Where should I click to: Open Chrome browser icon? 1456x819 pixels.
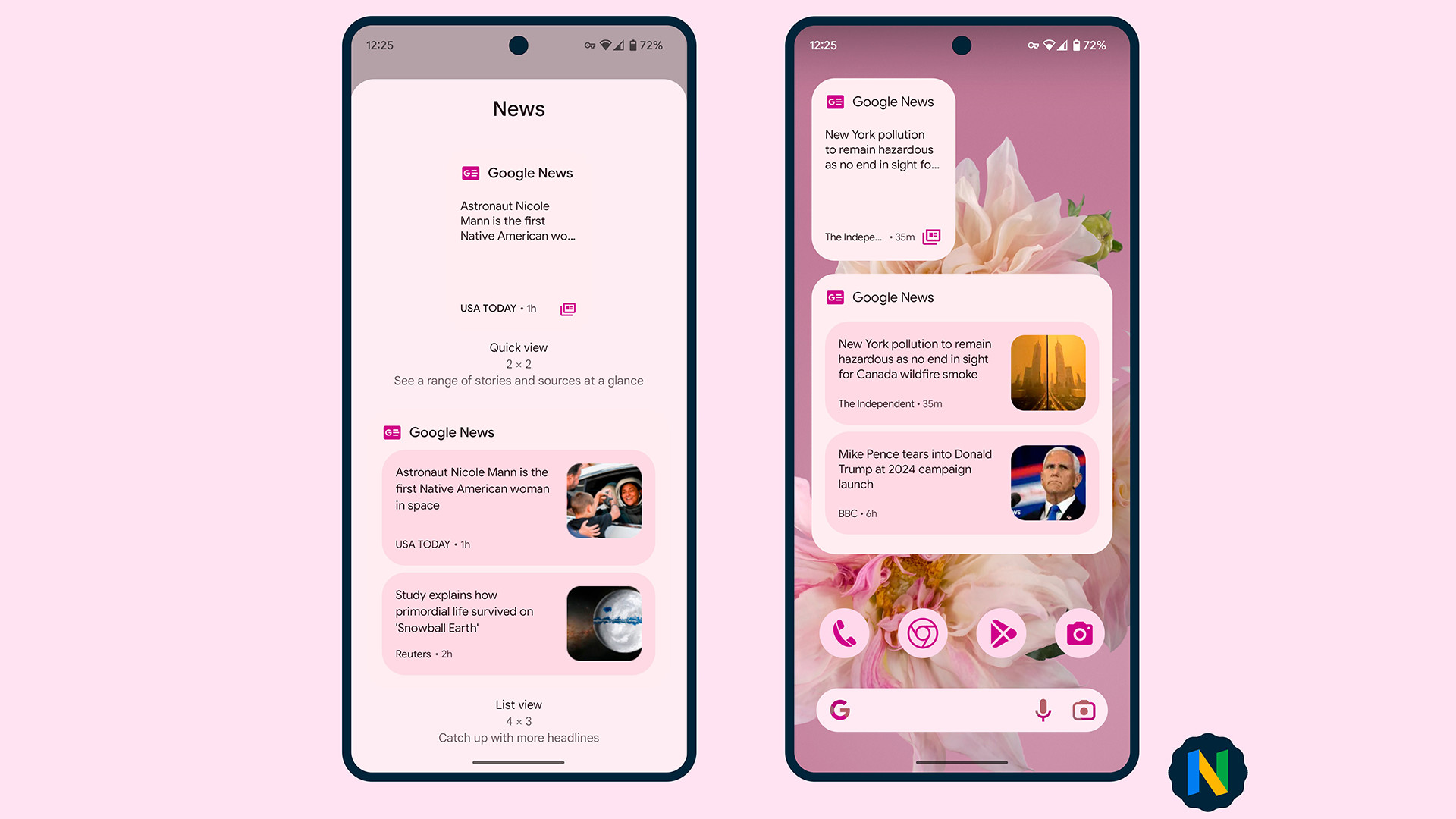pos(922,633)
